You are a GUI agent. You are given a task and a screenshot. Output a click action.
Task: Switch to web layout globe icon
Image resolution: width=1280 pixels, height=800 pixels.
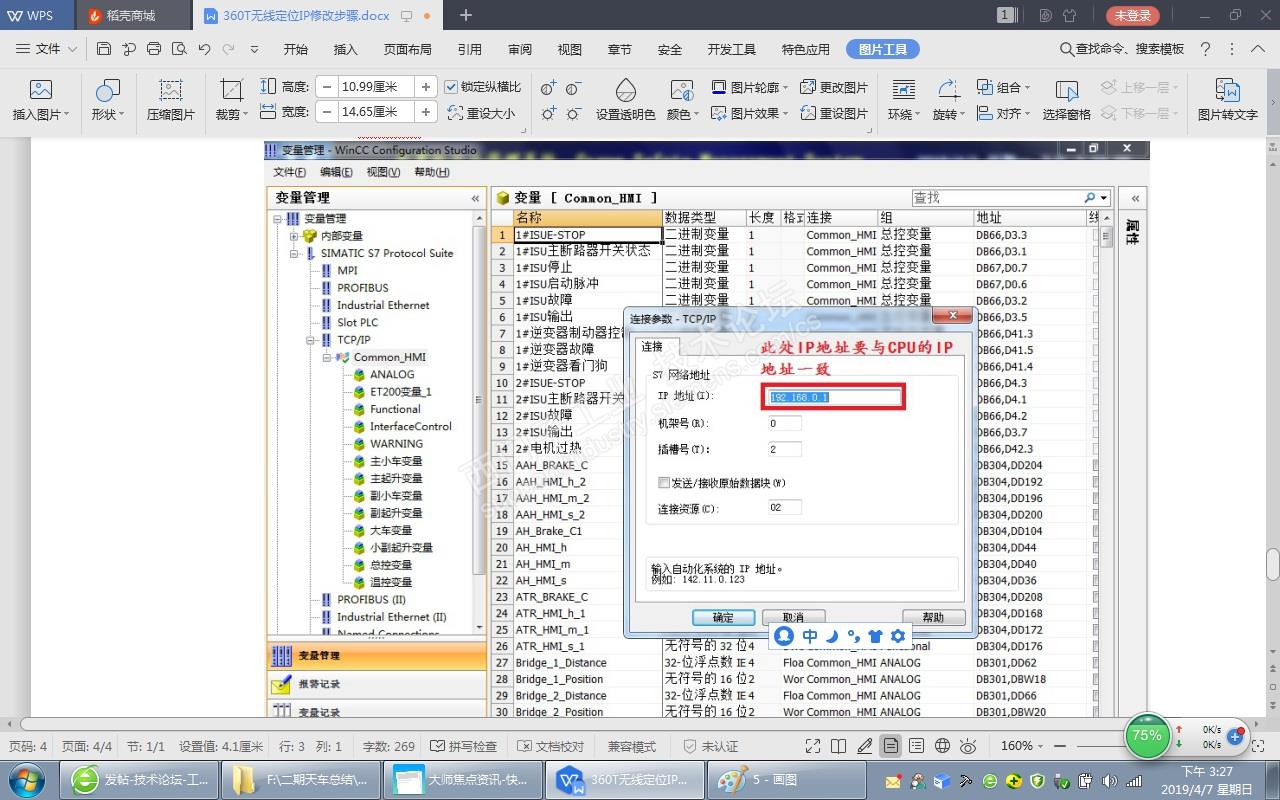pyautogui.click(x=942, y=746)
